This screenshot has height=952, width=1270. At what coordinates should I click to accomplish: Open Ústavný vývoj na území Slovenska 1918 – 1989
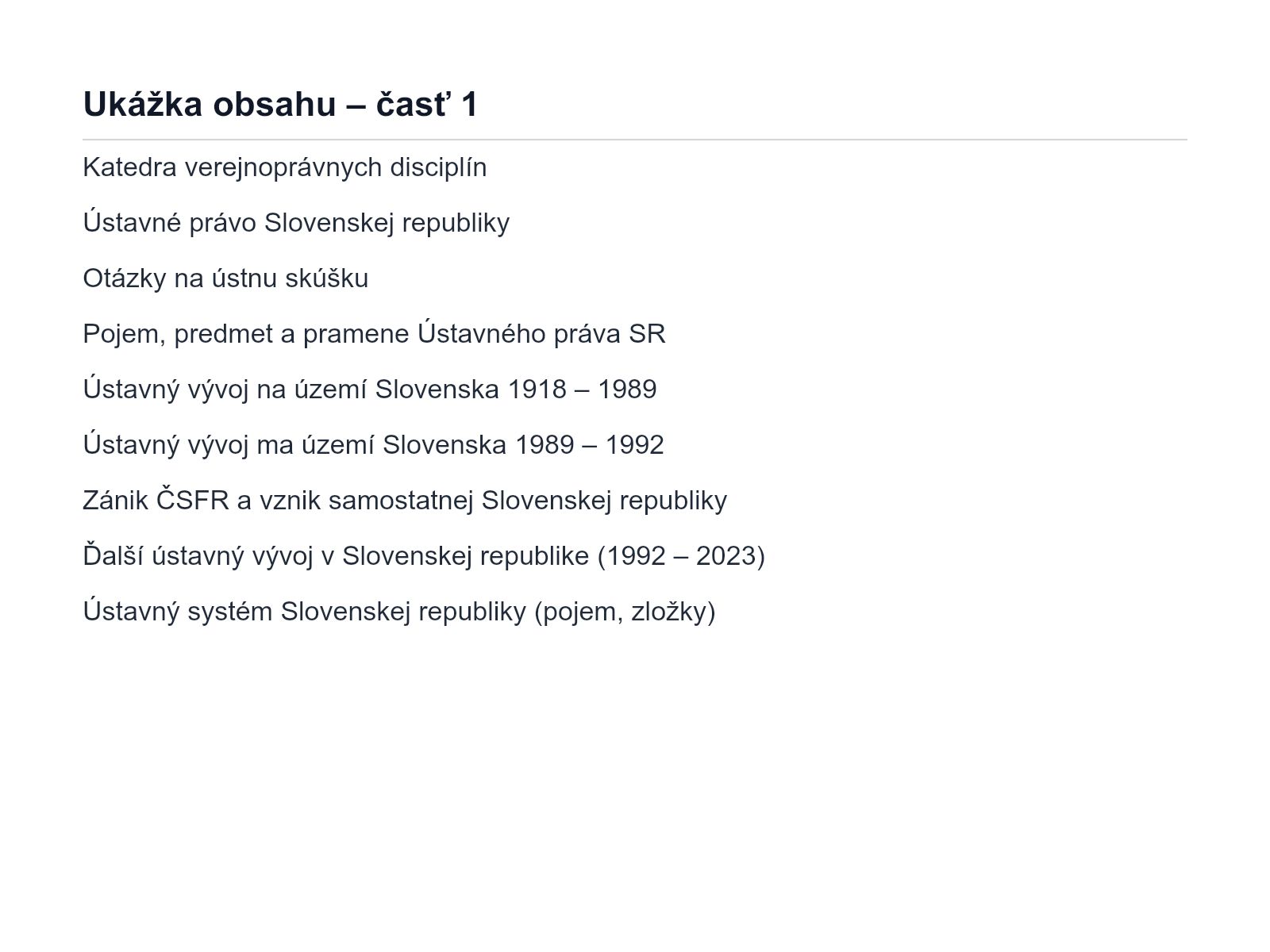coord(370,390)
